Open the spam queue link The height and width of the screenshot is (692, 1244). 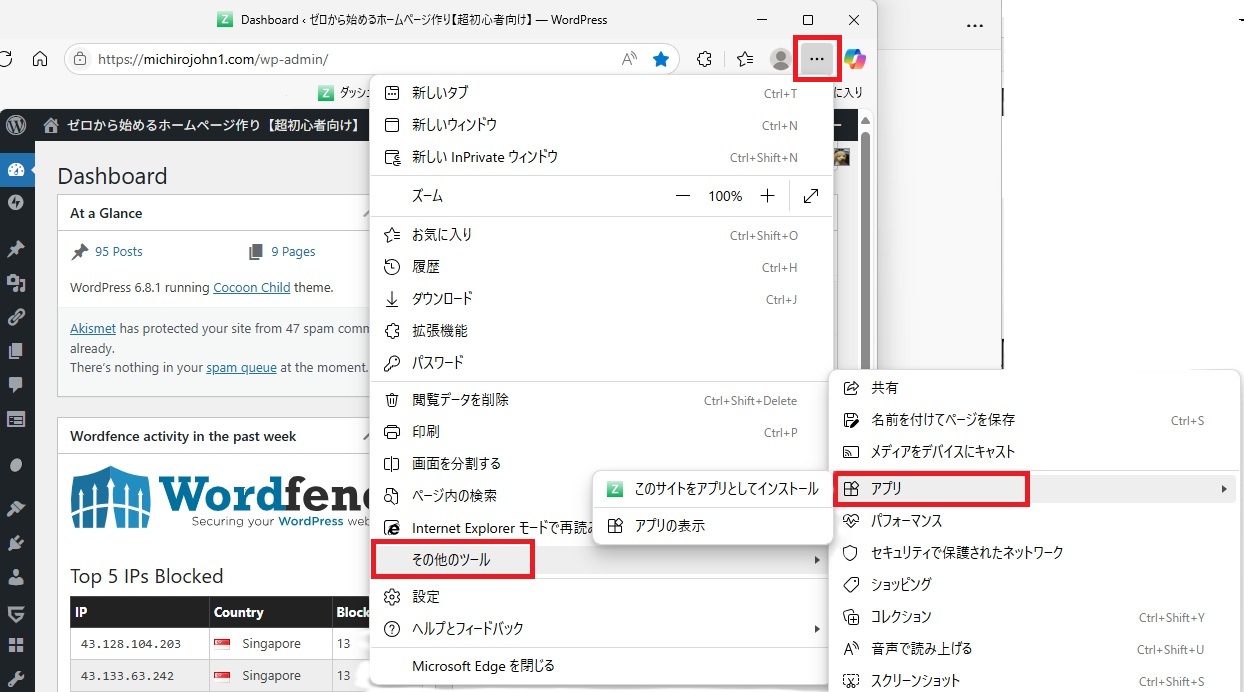point(241,367)
